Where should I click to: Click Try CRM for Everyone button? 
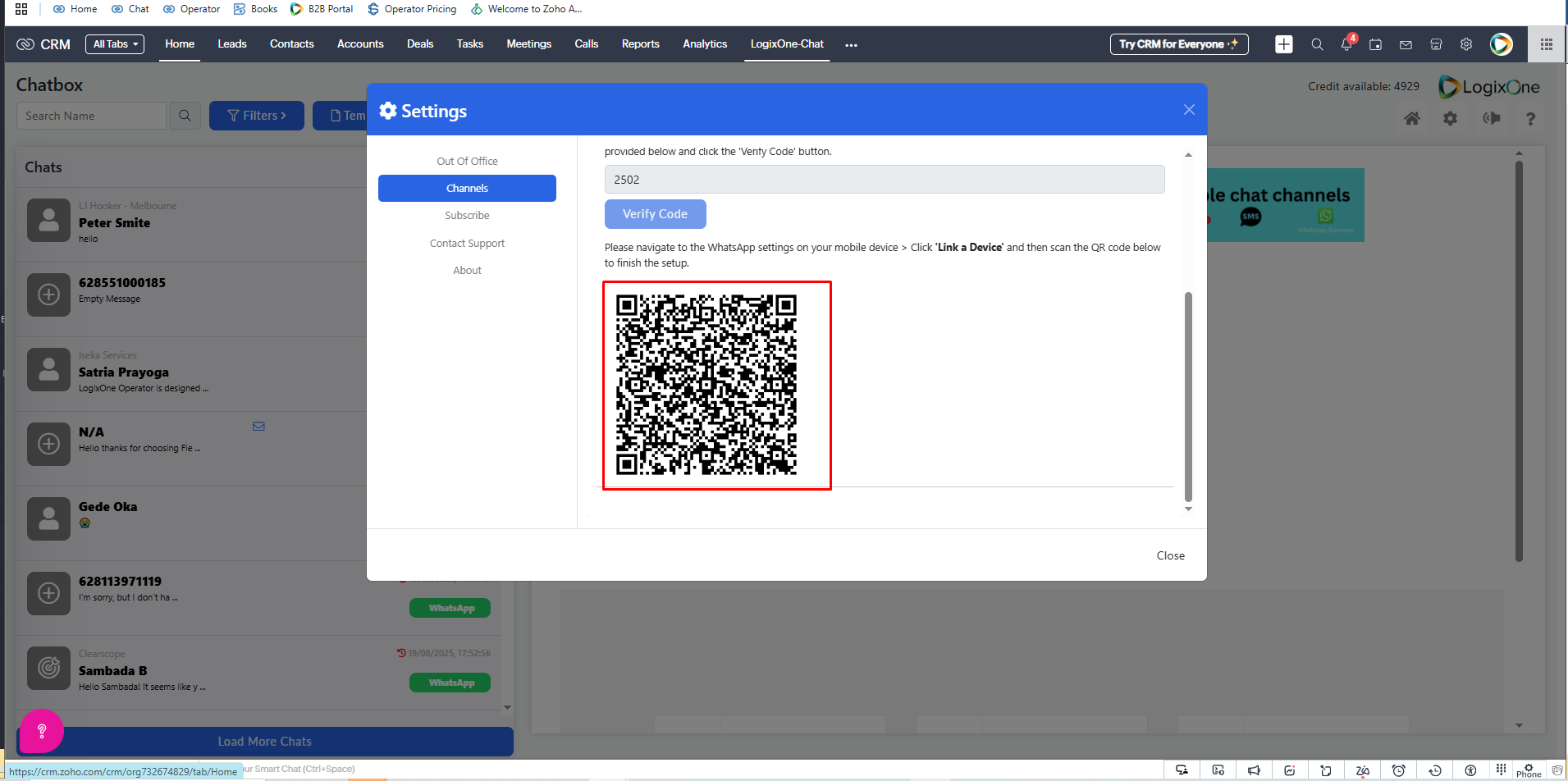[x=1179, y=44]
